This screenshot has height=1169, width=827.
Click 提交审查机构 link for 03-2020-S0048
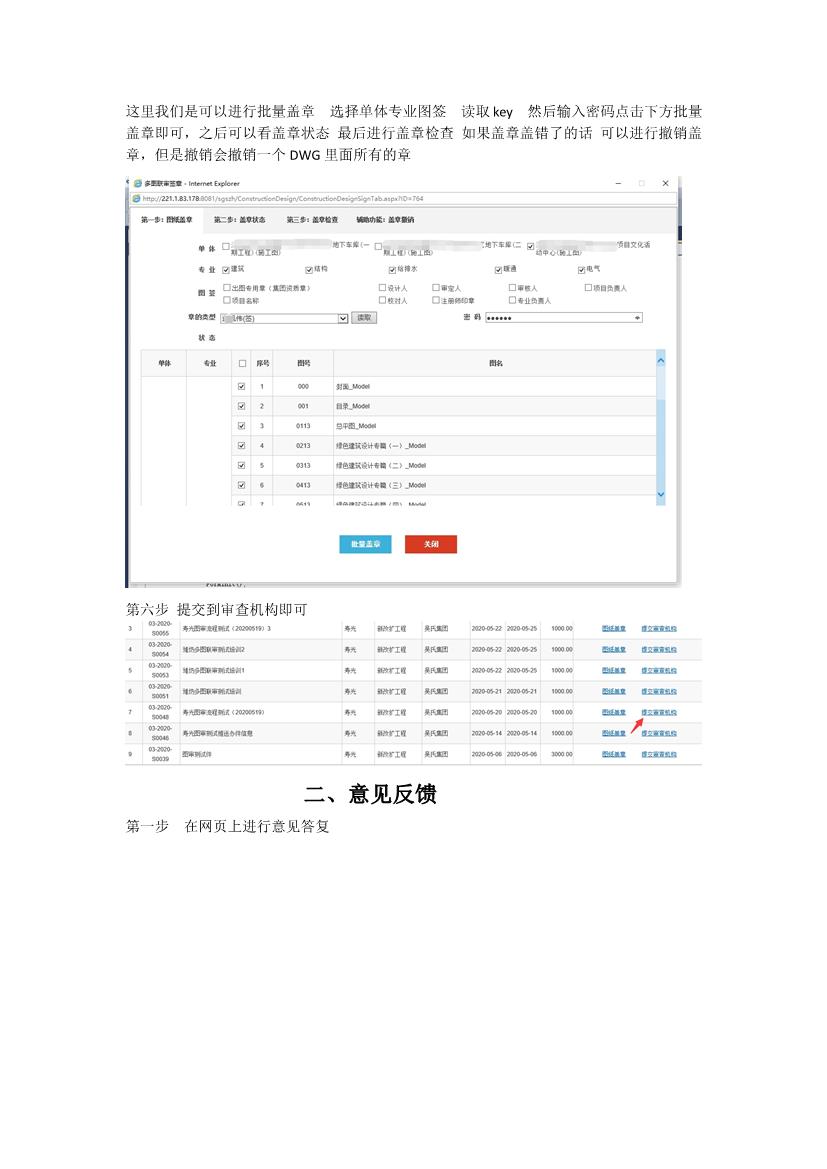point(659,712)
